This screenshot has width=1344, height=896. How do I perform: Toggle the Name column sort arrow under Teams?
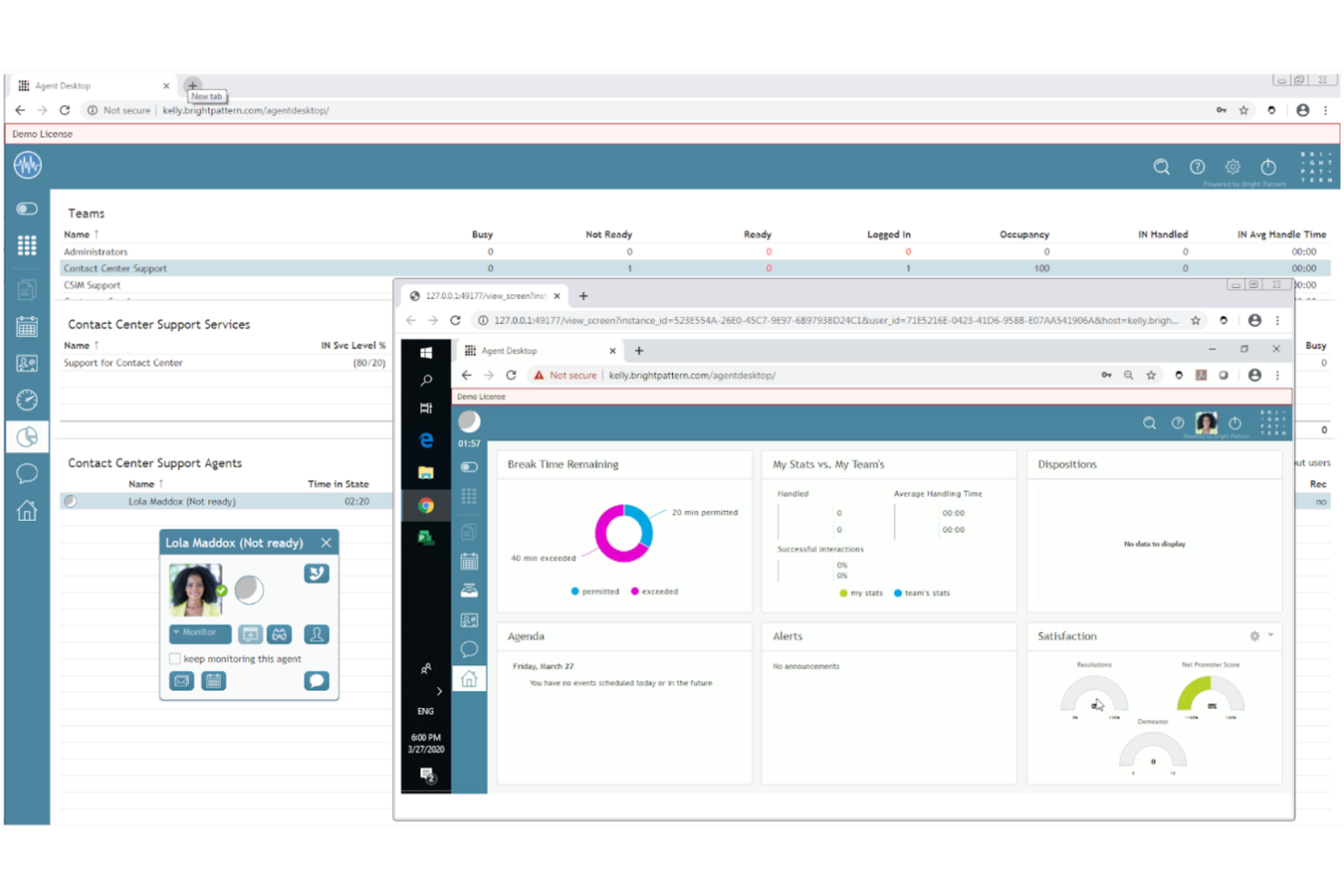coord(94,233)
